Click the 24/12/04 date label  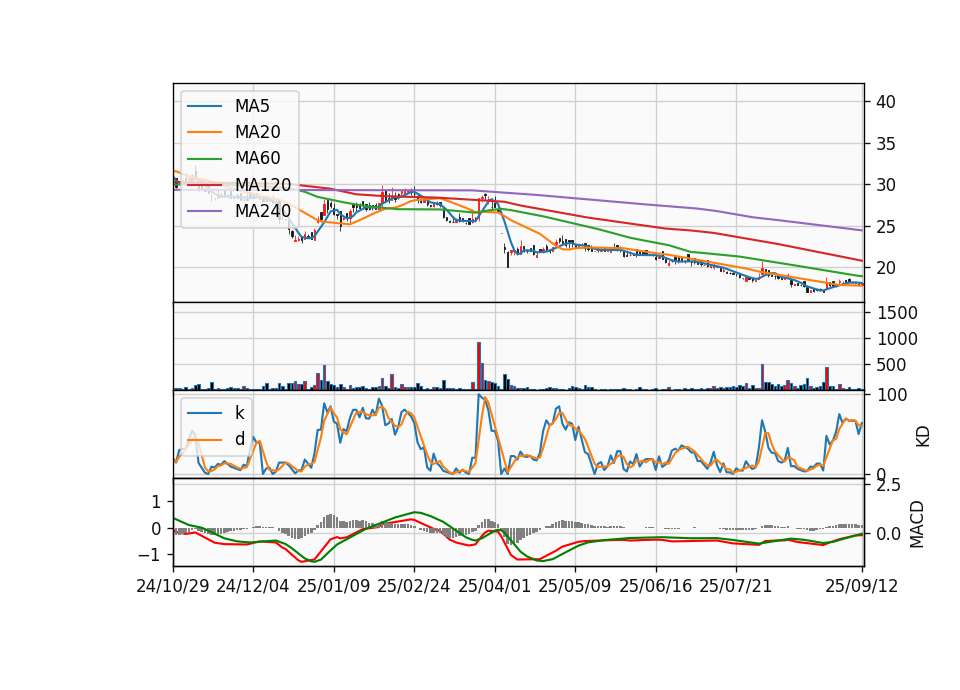(253, 586)
